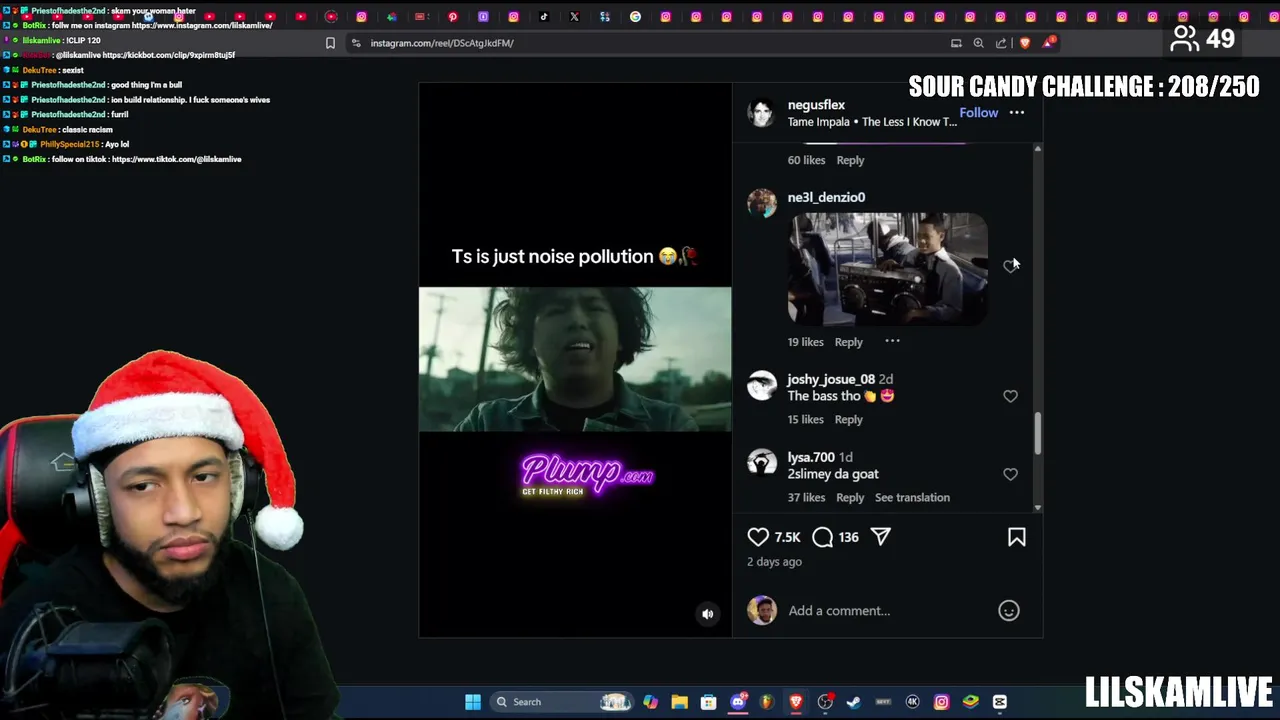View the 37 likes on lysa.700's comment

click(x=806, y=497)
